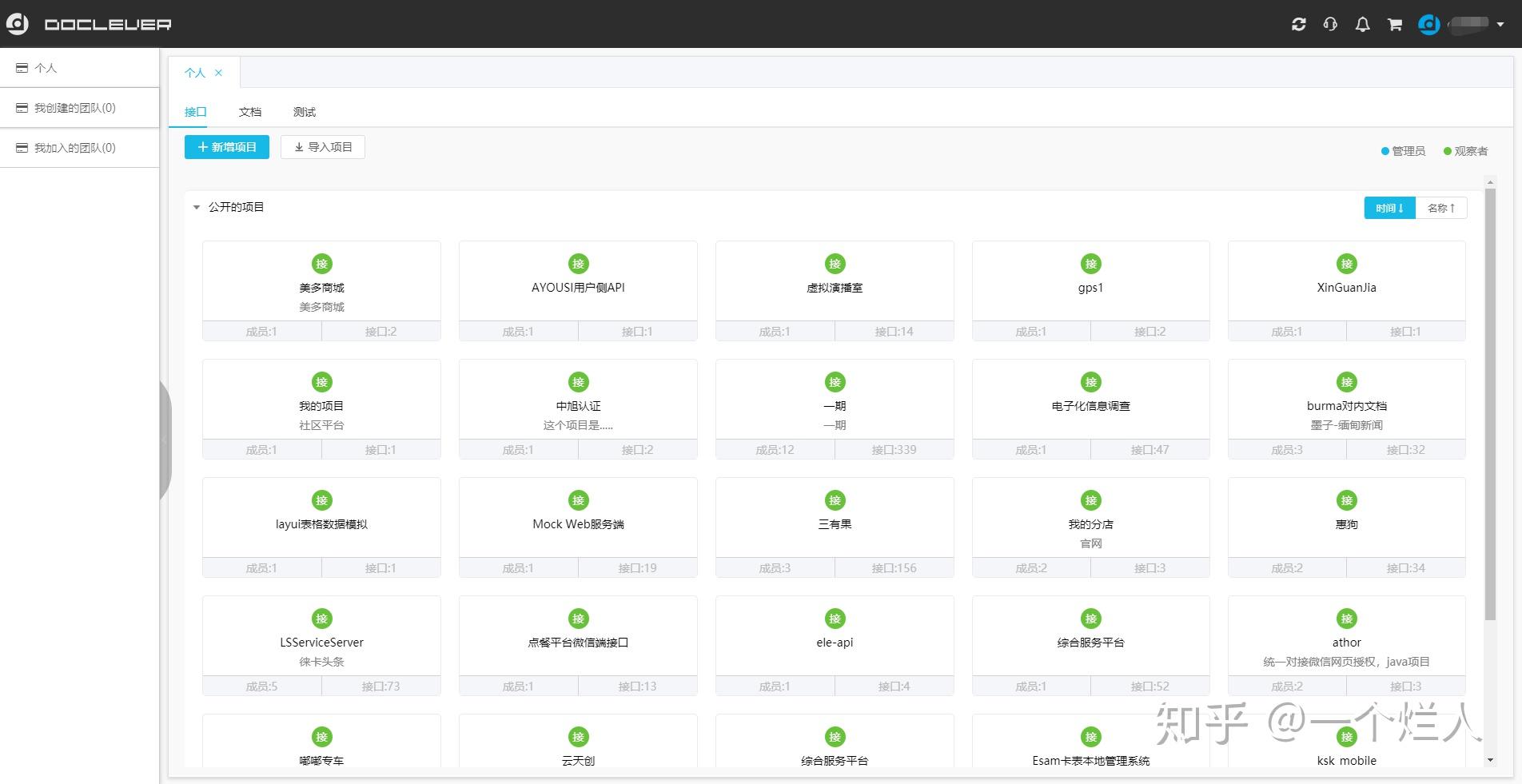Click the vertical scrollbar of project list
The width and height of the screenshot is (1522, 784).
click(1489, 404)
